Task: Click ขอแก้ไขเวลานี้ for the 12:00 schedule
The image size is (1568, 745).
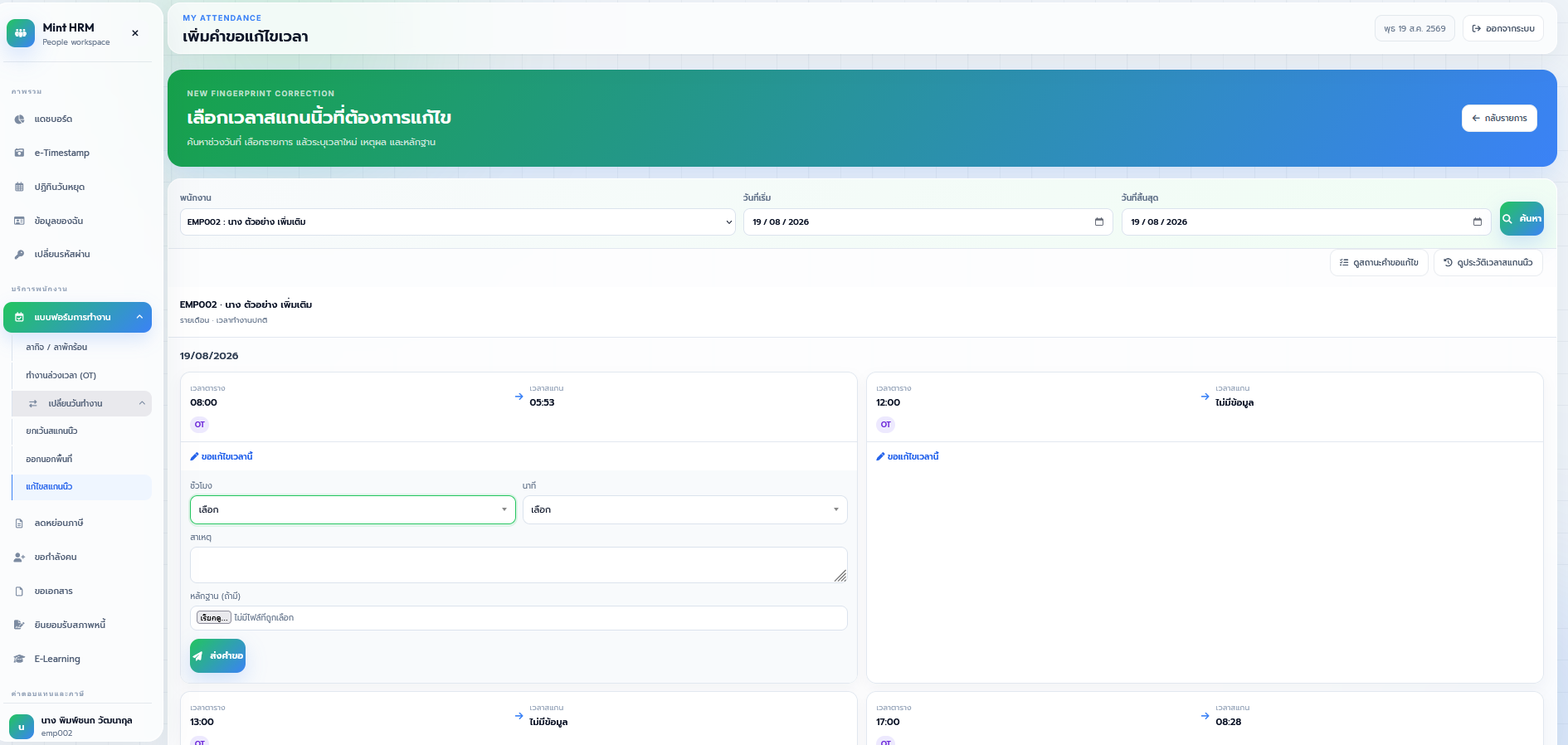Action: pyautogui.click(x=908, y=456)
